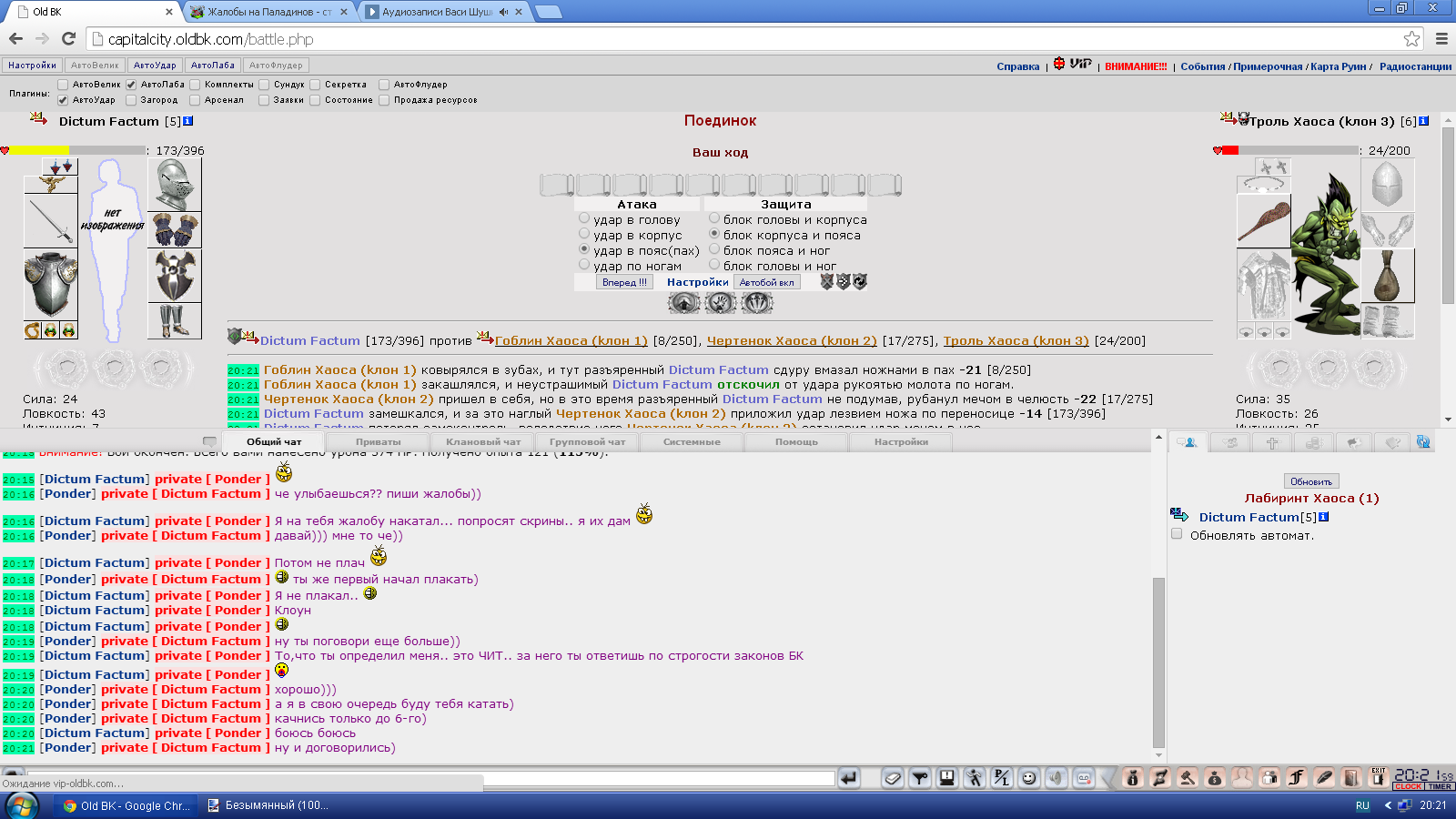Click the player's sword weapon slot
This screenshot has width=1456, height=819.
(x=50, y=221)
